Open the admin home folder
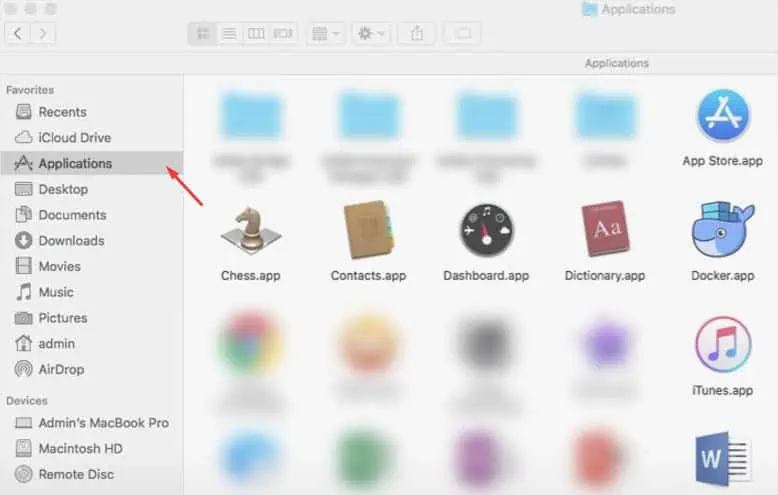The height and width of the screenshot is (495, 778). (x=92, y=344)
